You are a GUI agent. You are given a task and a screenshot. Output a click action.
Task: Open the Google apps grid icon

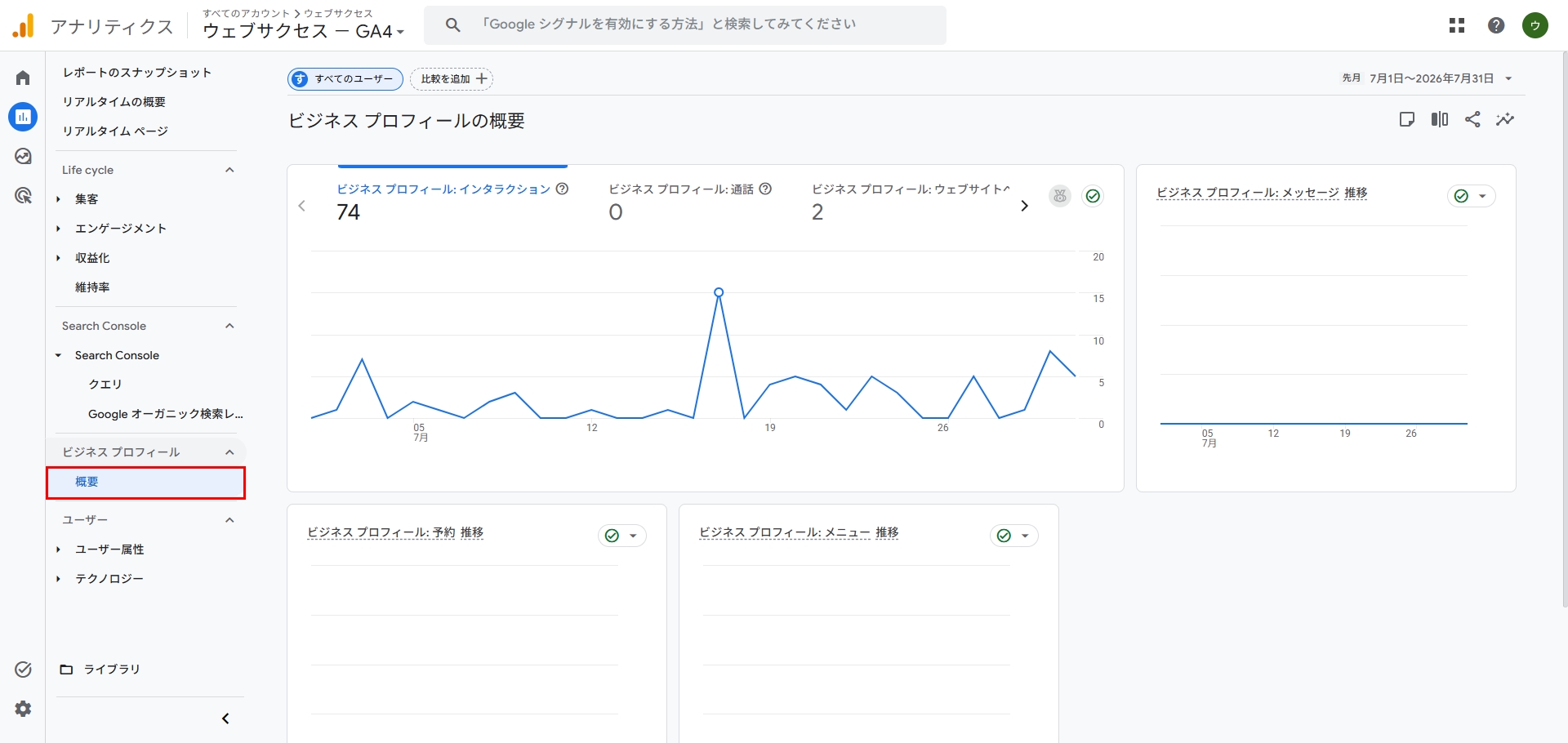click(1457, 25)
